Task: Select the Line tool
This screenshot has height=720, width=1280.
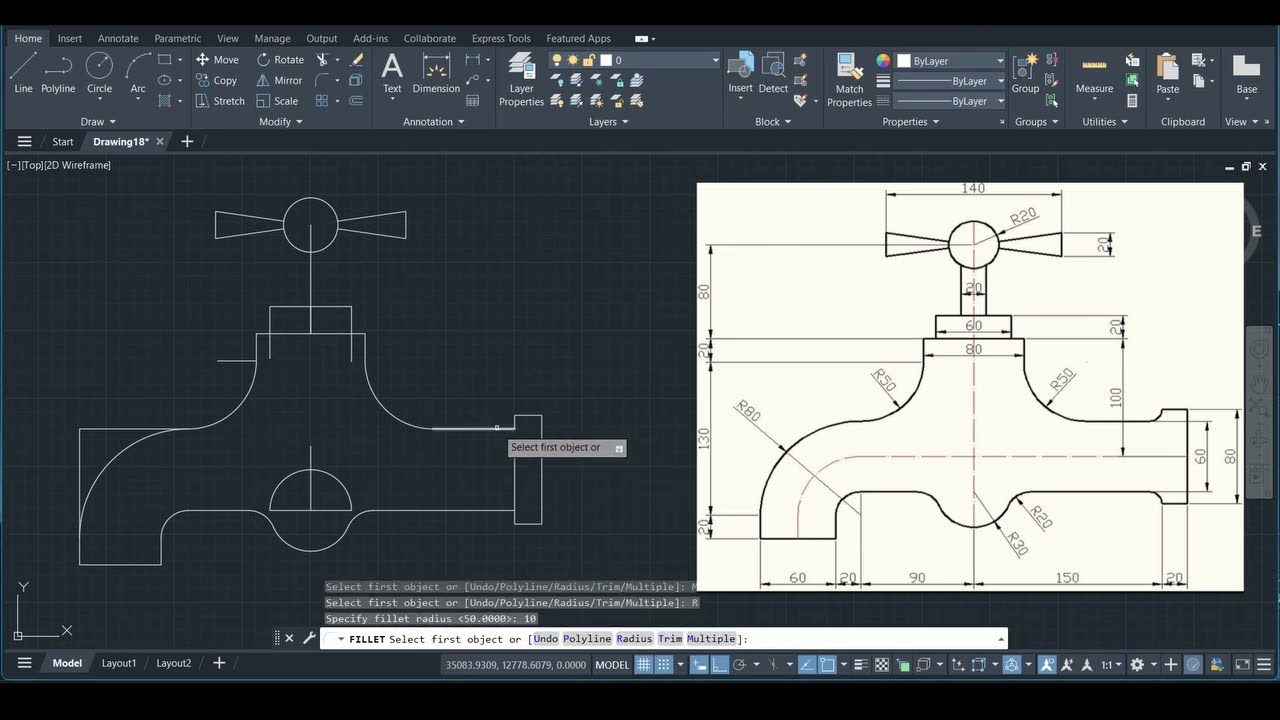Action: pos(23,73)
